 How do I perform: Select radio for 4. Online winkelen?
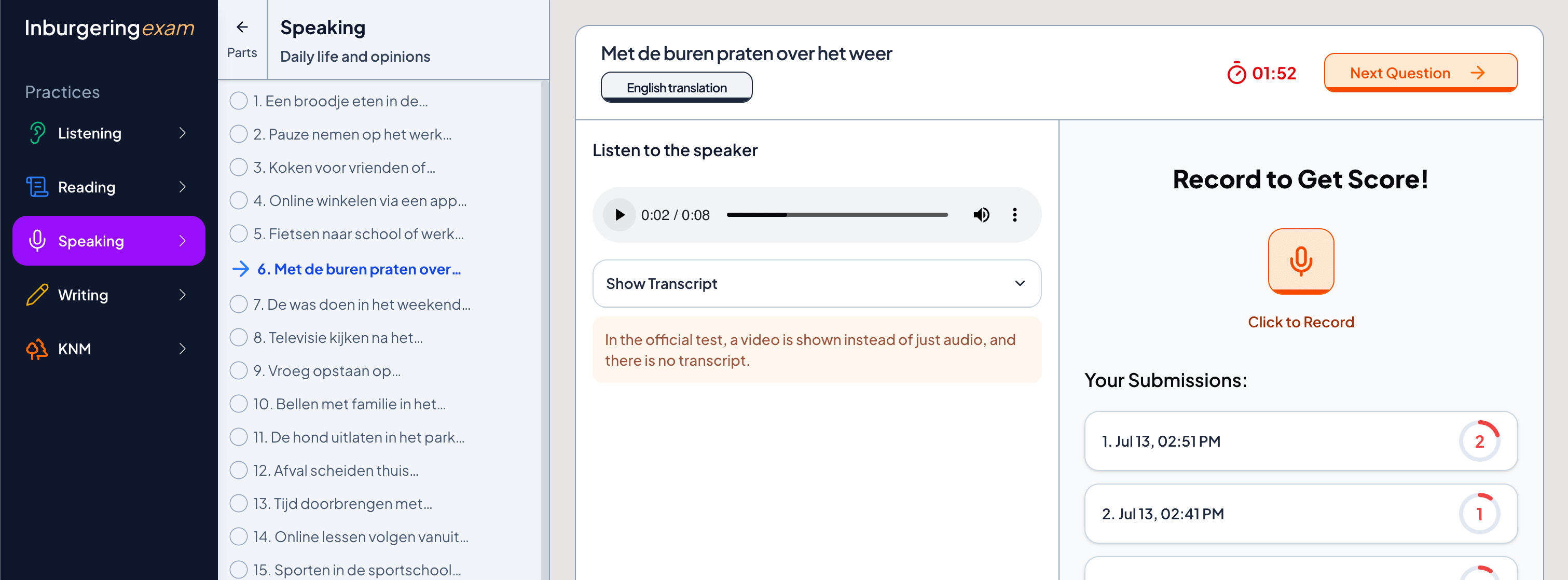coord(239,200)
